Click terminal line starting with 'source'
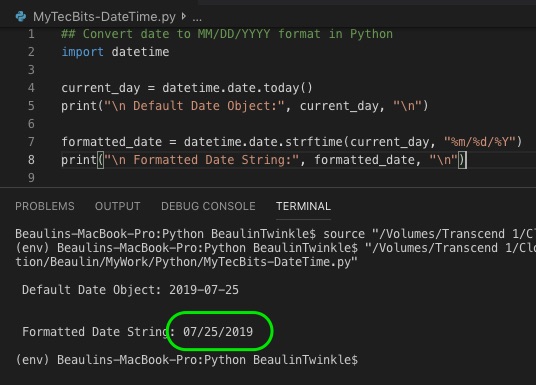 tap(276, 234)
